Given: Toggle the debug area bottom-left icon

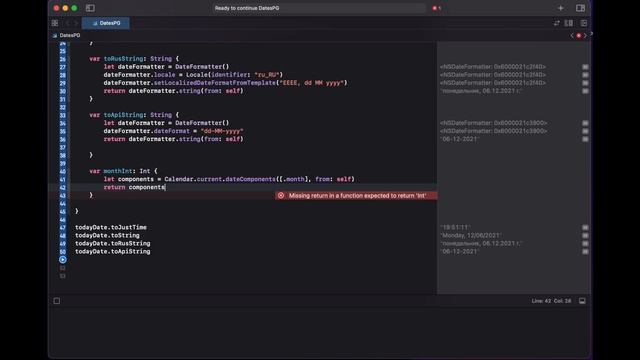Looking at the screenshot, I should point(57,301).
